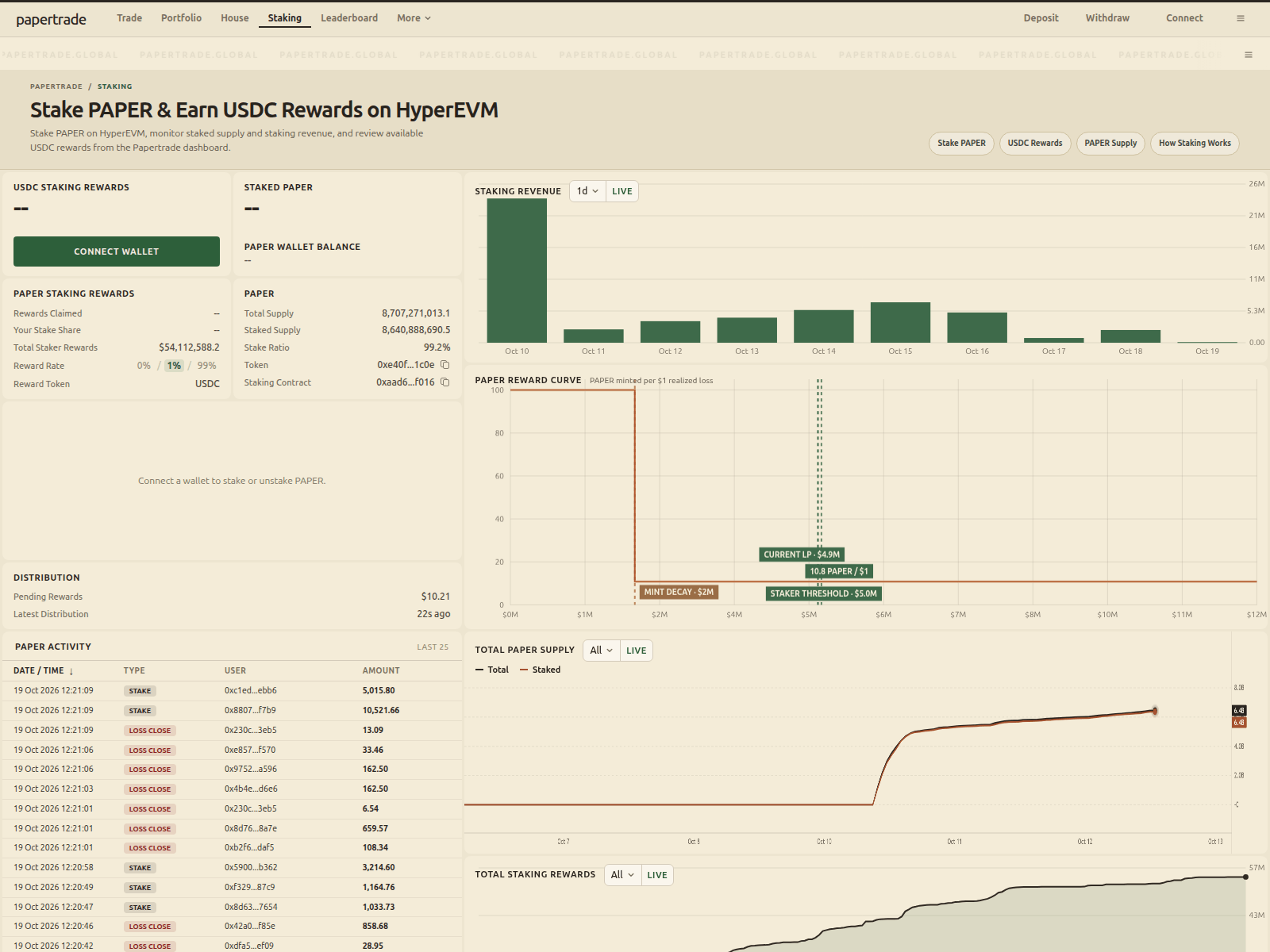Image resolution: width=1270 pixels, height=952 pixels.
Task: Click the 10.8 PAPER / $1 label
Action: [x=839, y=571]
